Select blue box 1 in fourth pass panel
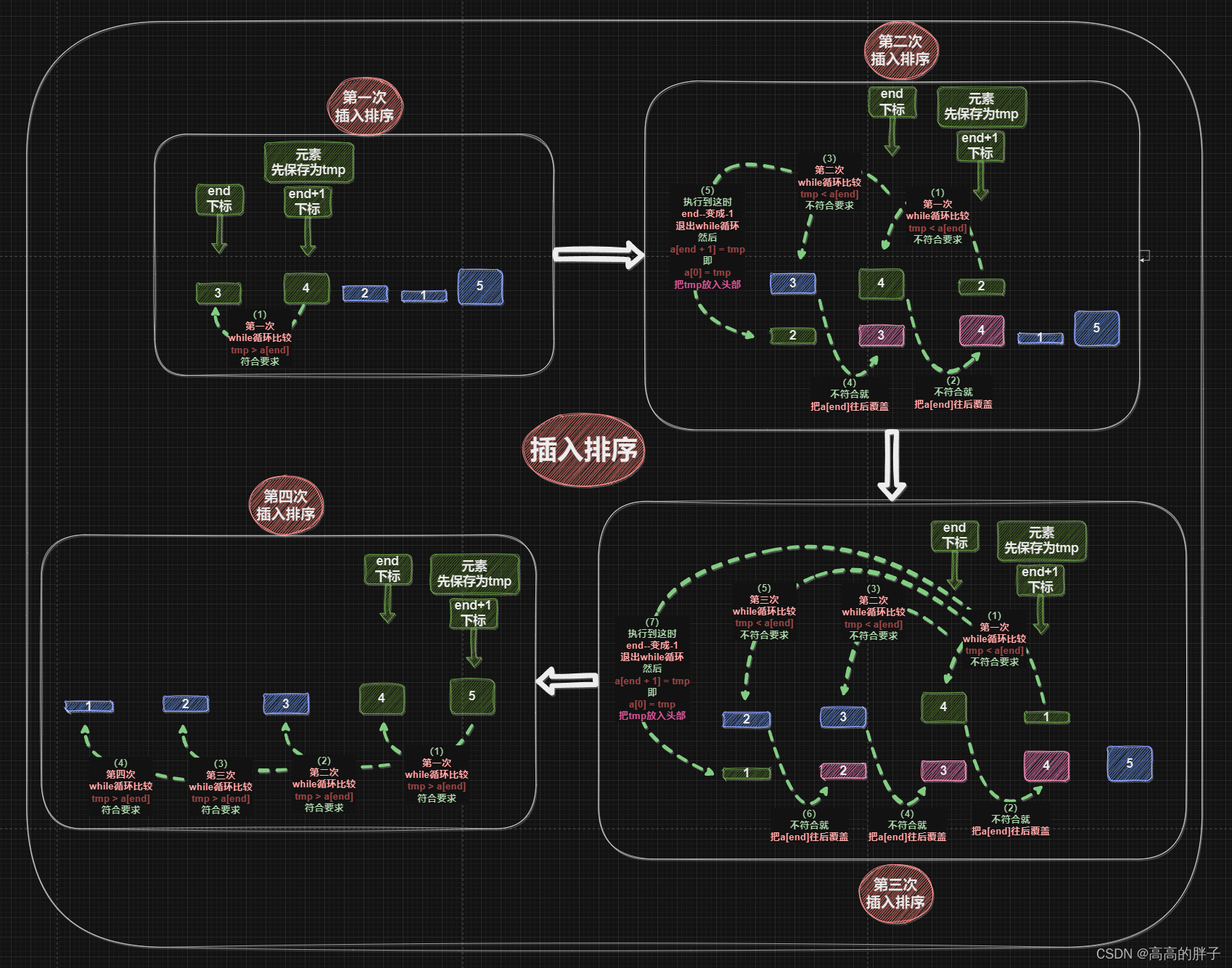 coord(89,707)
